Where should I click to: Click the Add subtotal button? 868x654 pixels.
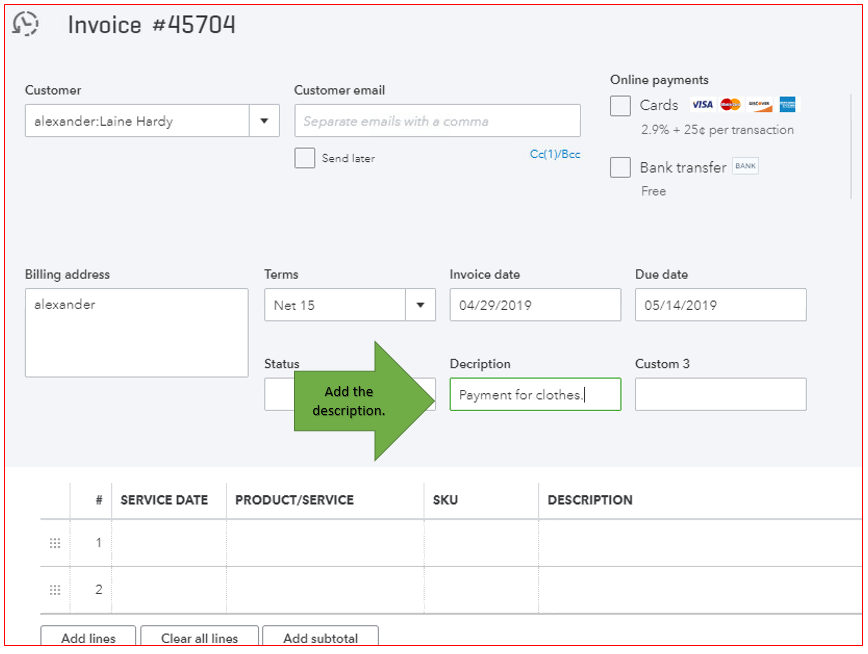pos(321,637)
